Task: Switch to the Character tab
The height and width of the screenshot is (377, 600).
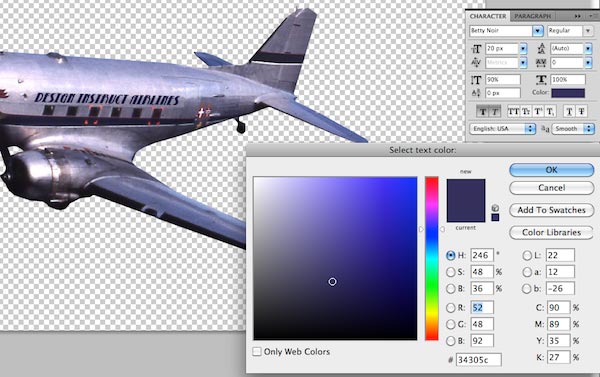Action: (x=488, y=16)
